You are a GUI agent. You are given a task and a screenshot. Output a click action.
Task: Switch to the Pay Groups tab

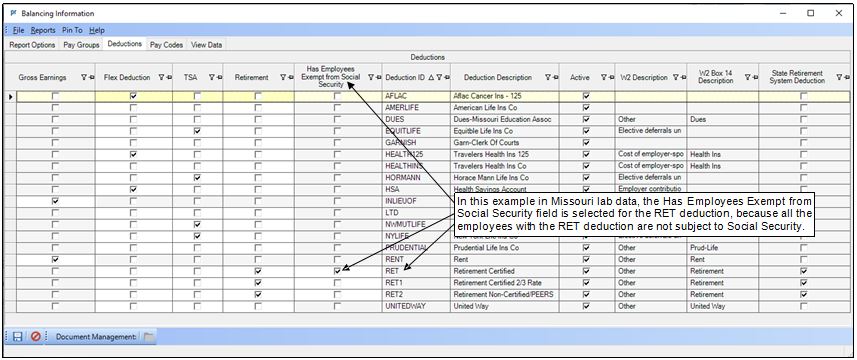pyautogui.click(x=81, y=45)
